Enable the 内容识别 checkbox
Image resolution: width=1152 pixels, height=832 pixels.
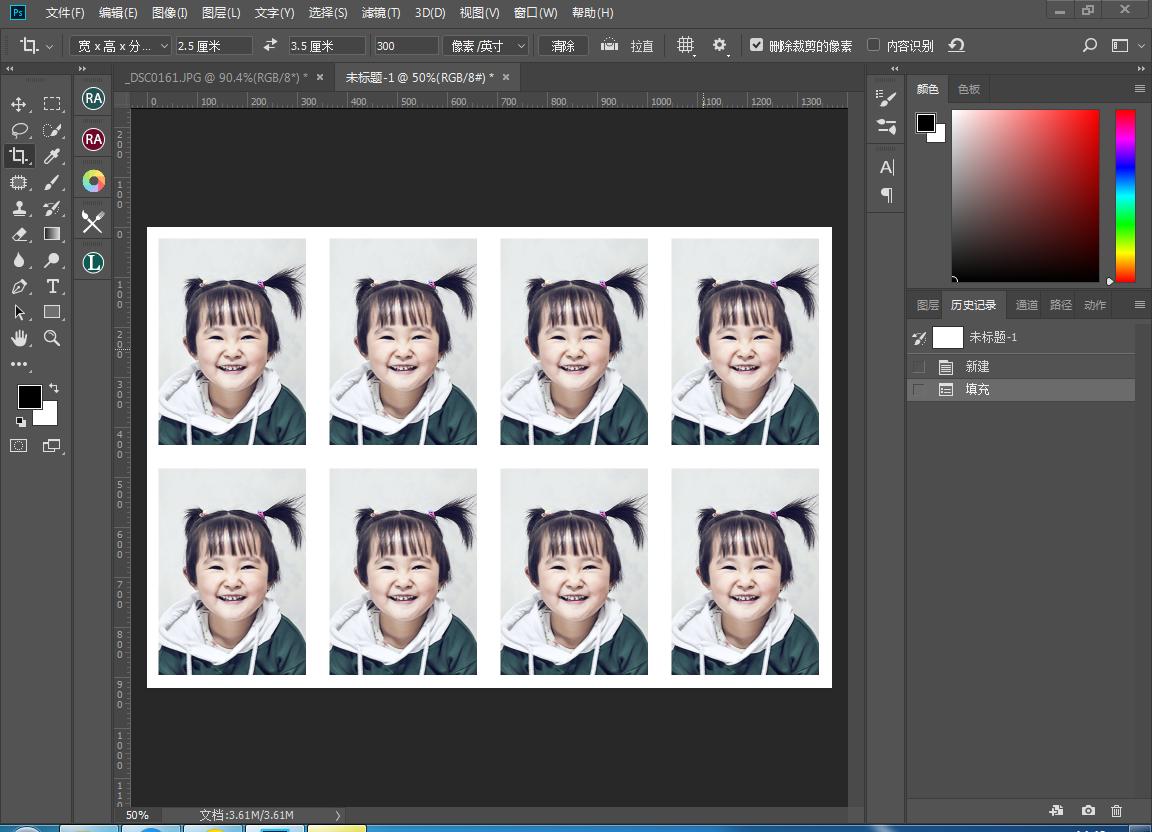(x=873, y=45)
